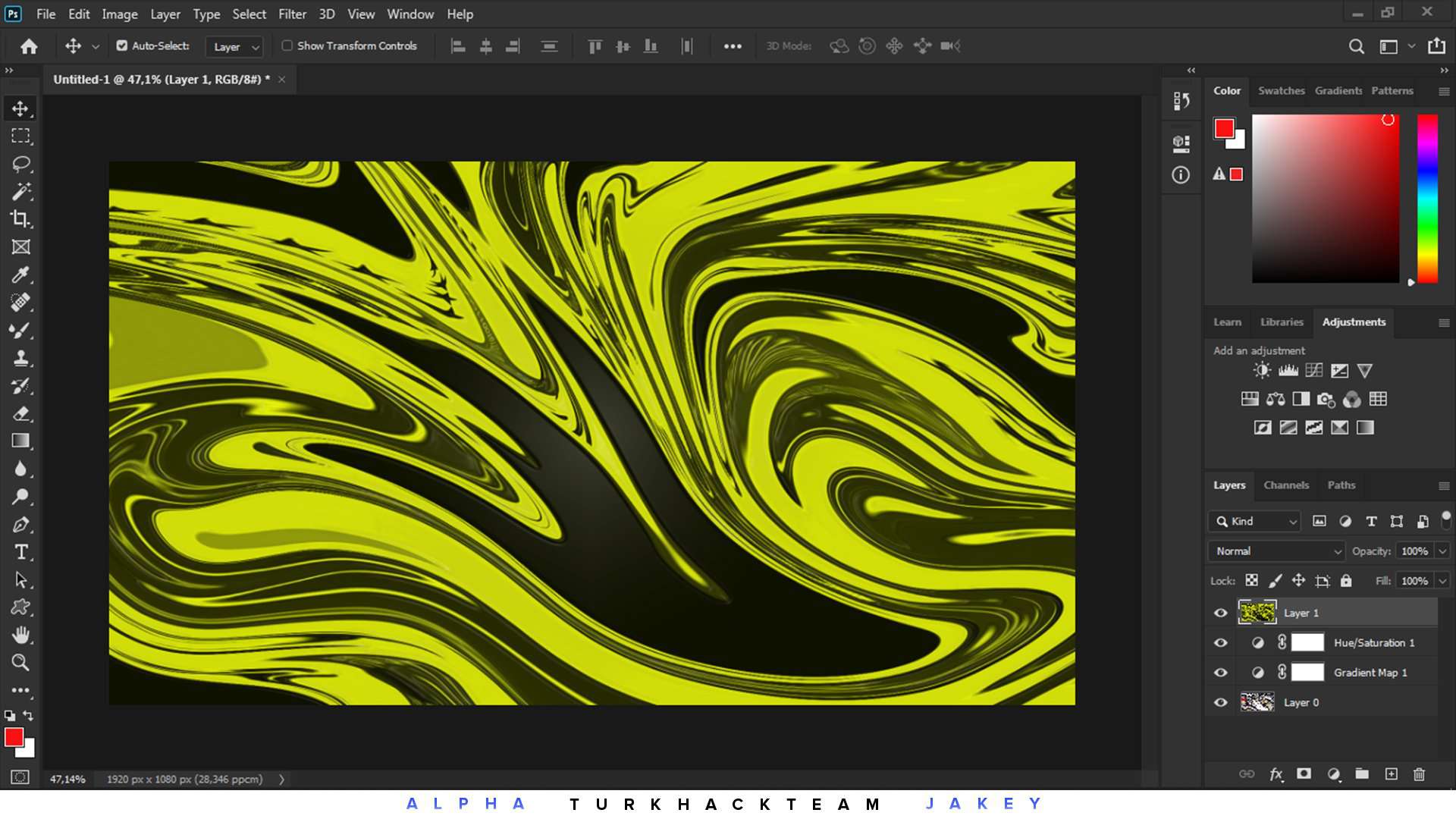Toggle lock all layer padlock
The height and width of the screenshot is (819, 1456).
[1346, 580]
